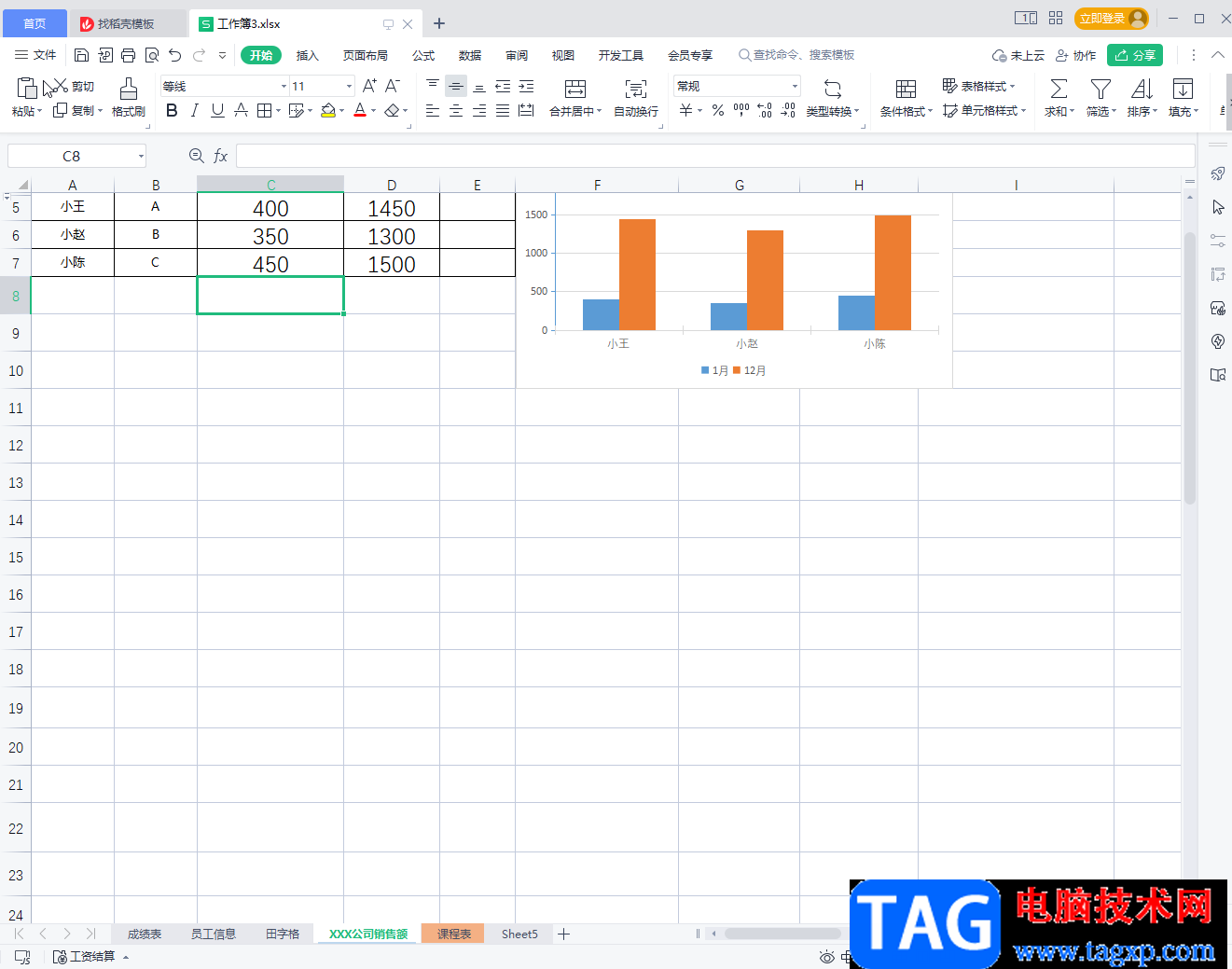Apply cell borders icon
Image resolution: width=1232 pixels, height=969 pixels.
(264, 110)
